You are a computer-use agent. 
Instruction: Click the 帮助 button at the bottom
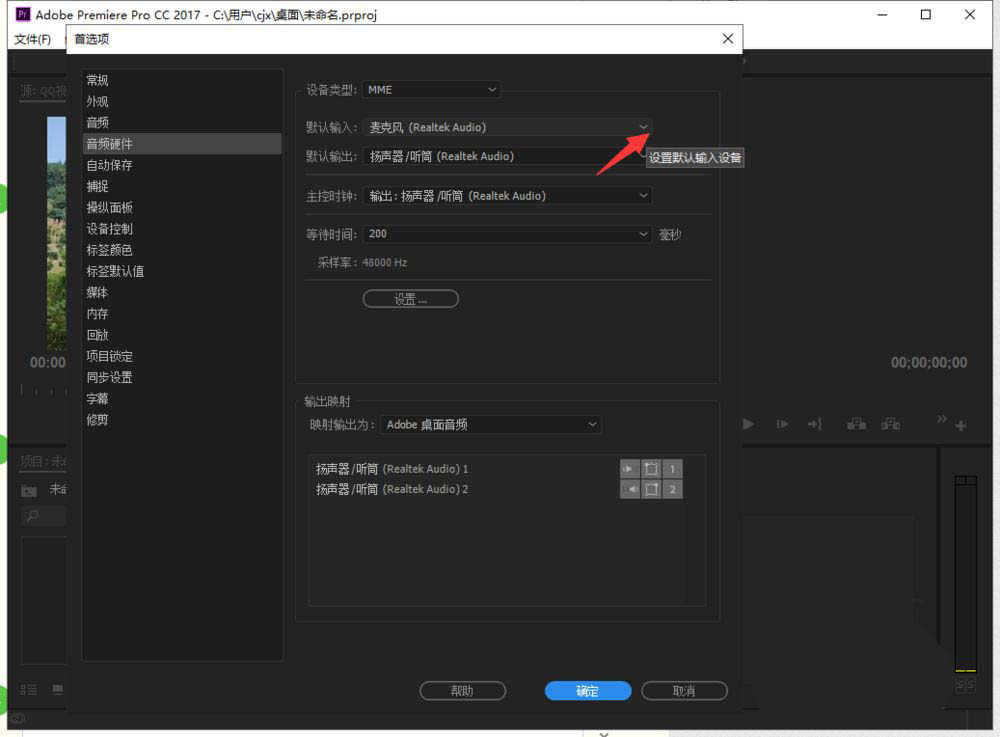(x=462, y=690)
